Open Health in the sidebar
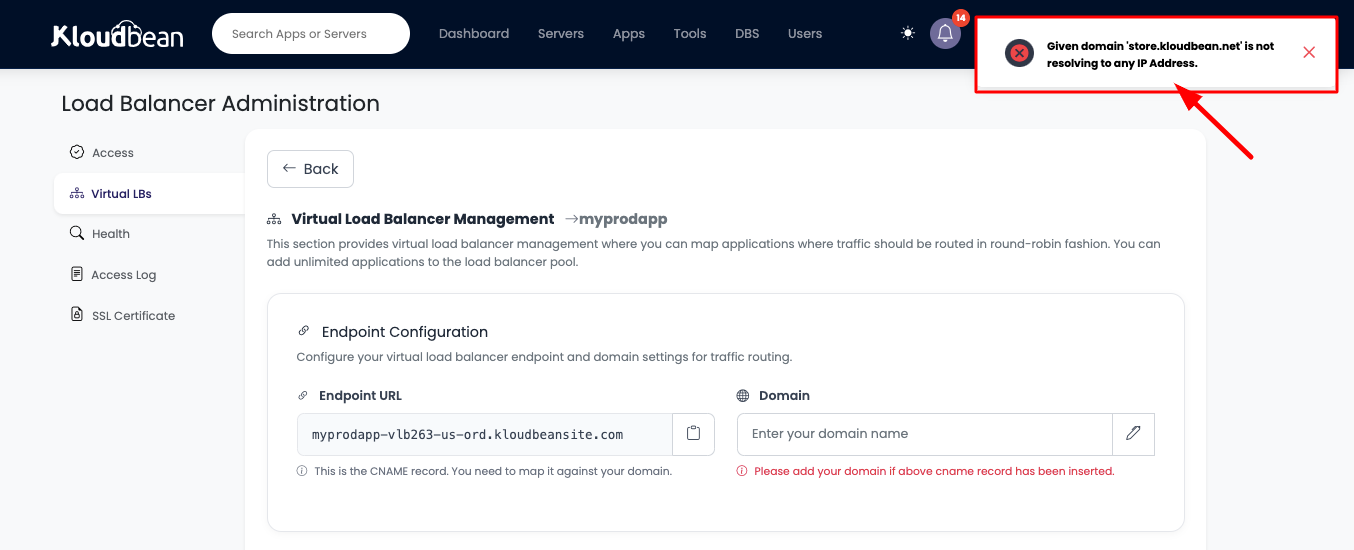 [149, 234]
